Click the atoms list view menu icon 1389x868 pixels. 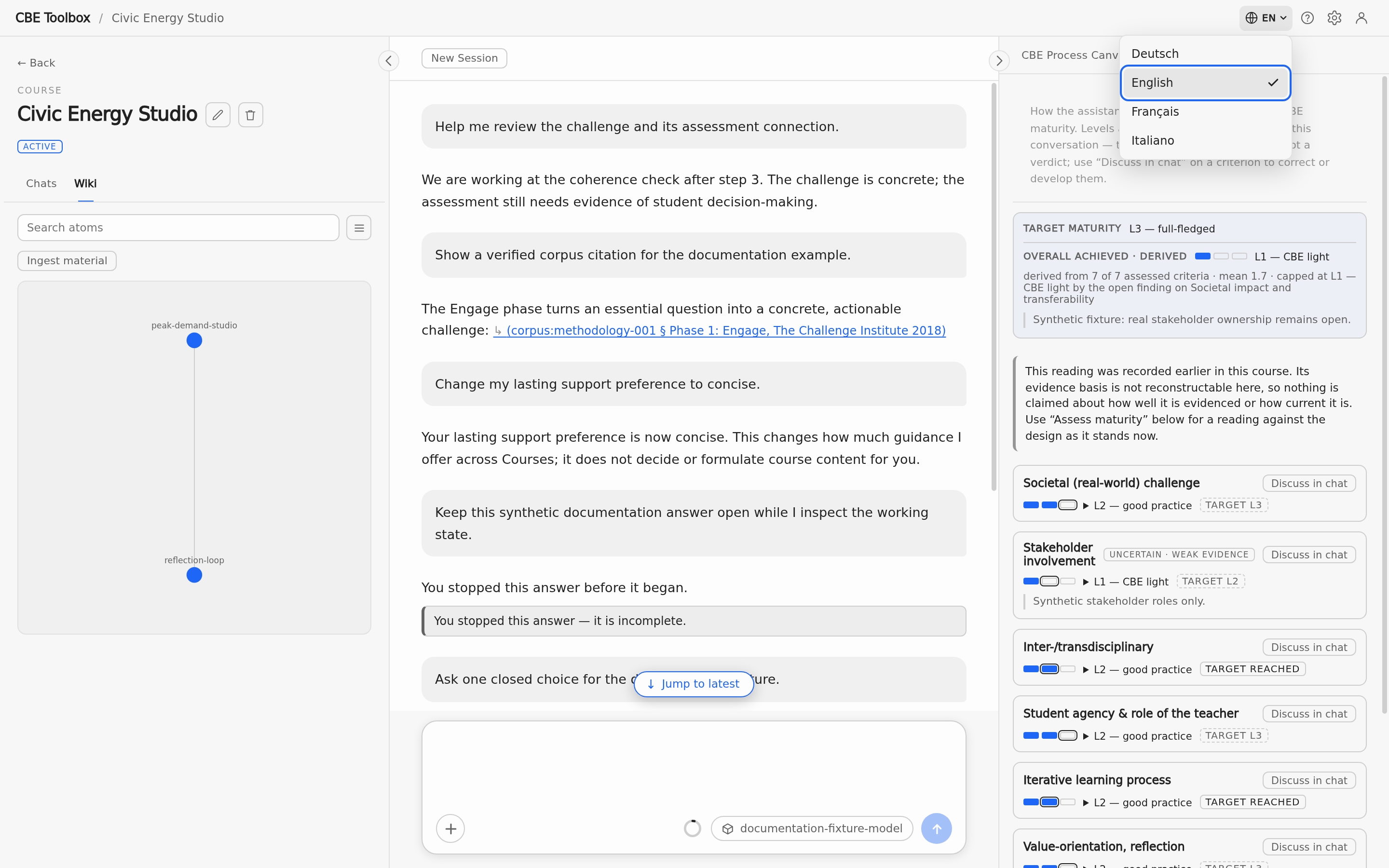(359, 228)
